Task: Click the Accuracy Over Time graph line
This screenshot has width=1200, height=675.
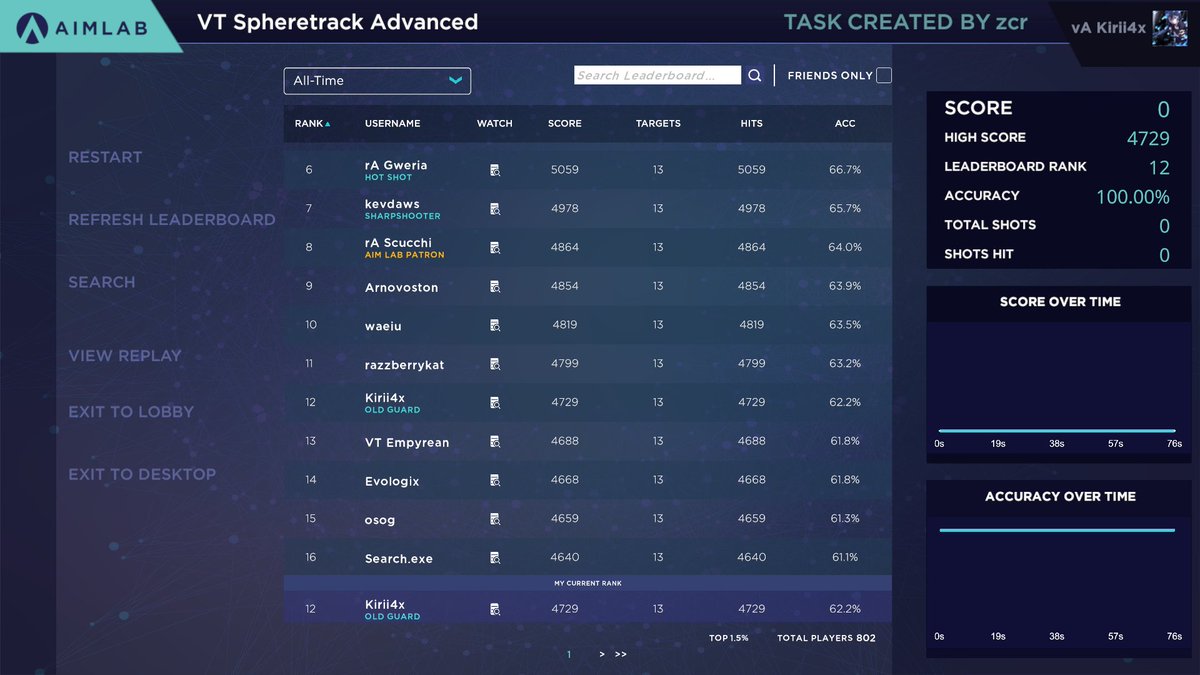Action: 1057,530
